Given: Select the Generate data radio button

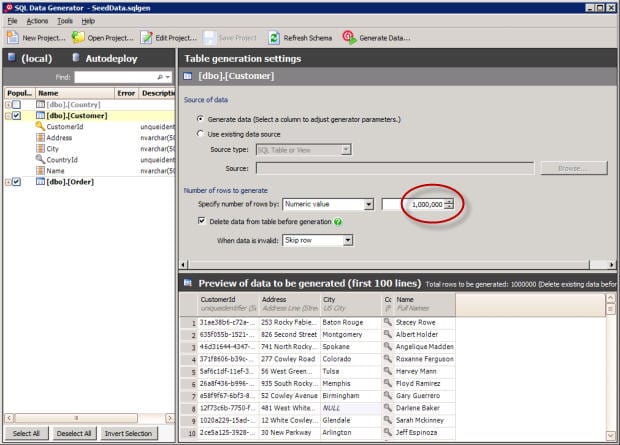Looking at the screenshot, I should coord(200,119).
